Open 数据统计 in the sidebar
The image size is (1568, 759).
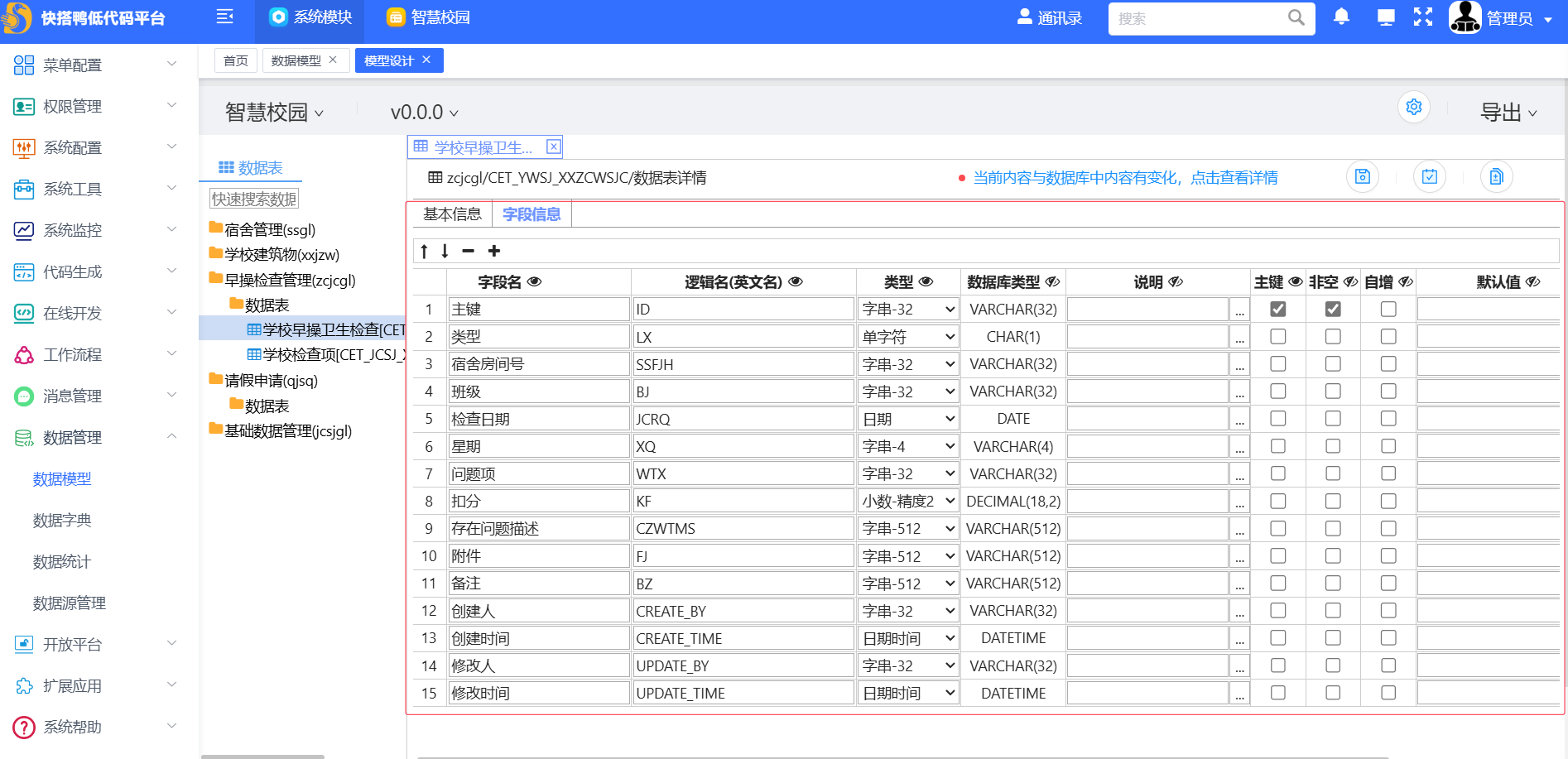pyautogui.click(x=62, y=561)
